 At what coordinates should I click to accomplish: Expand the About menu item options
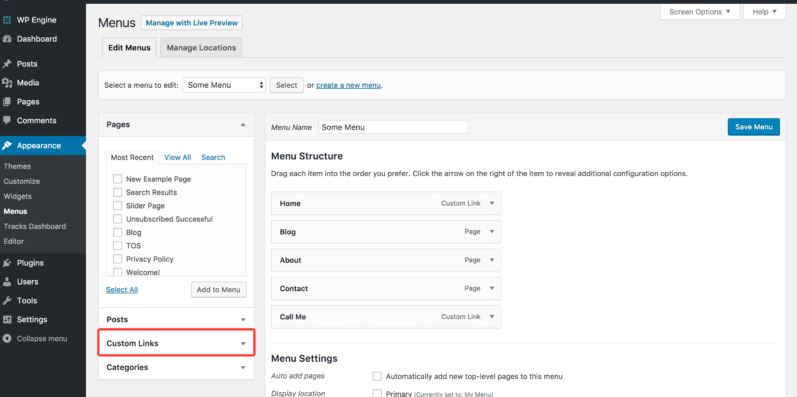(492, 260)
